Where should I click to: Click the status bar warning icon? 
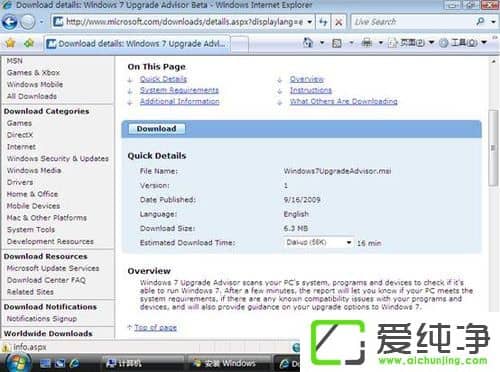click(x=5, y=348)
